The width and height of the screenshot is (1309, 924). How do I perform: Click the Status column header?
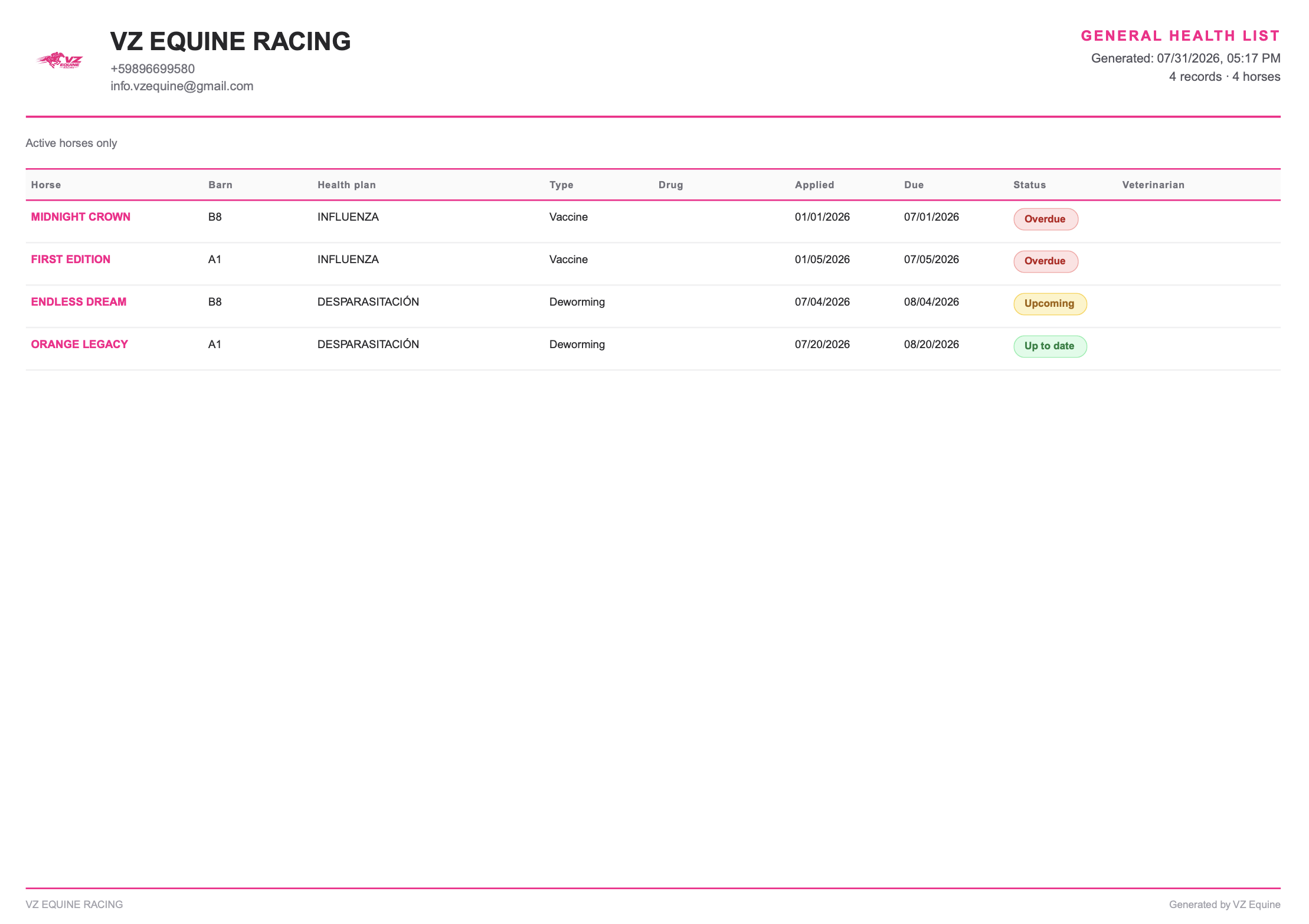[1029, 185]
